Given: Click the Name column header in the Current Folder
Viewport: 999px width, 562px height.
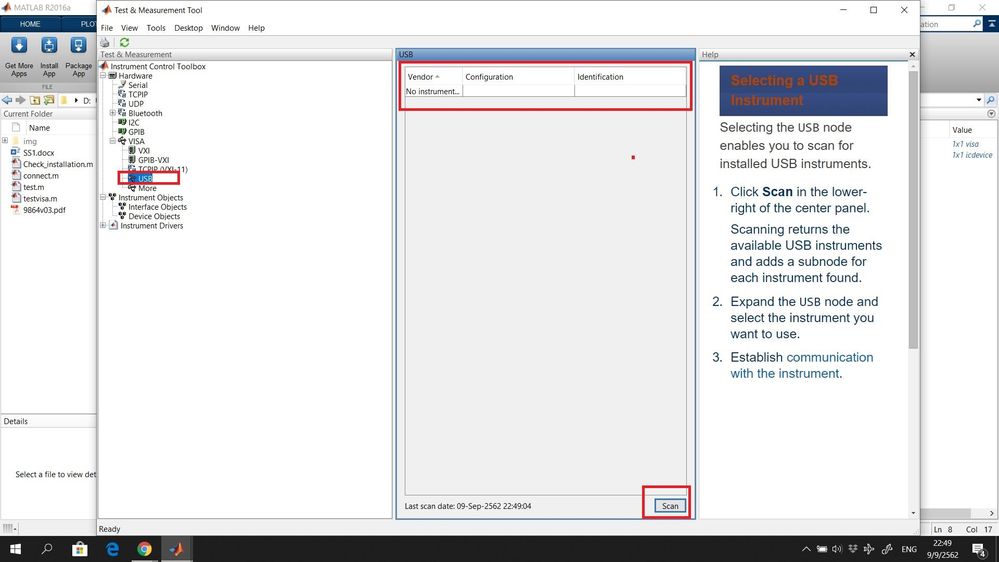Looking at the screenshot, I should (x=40, y=128).
